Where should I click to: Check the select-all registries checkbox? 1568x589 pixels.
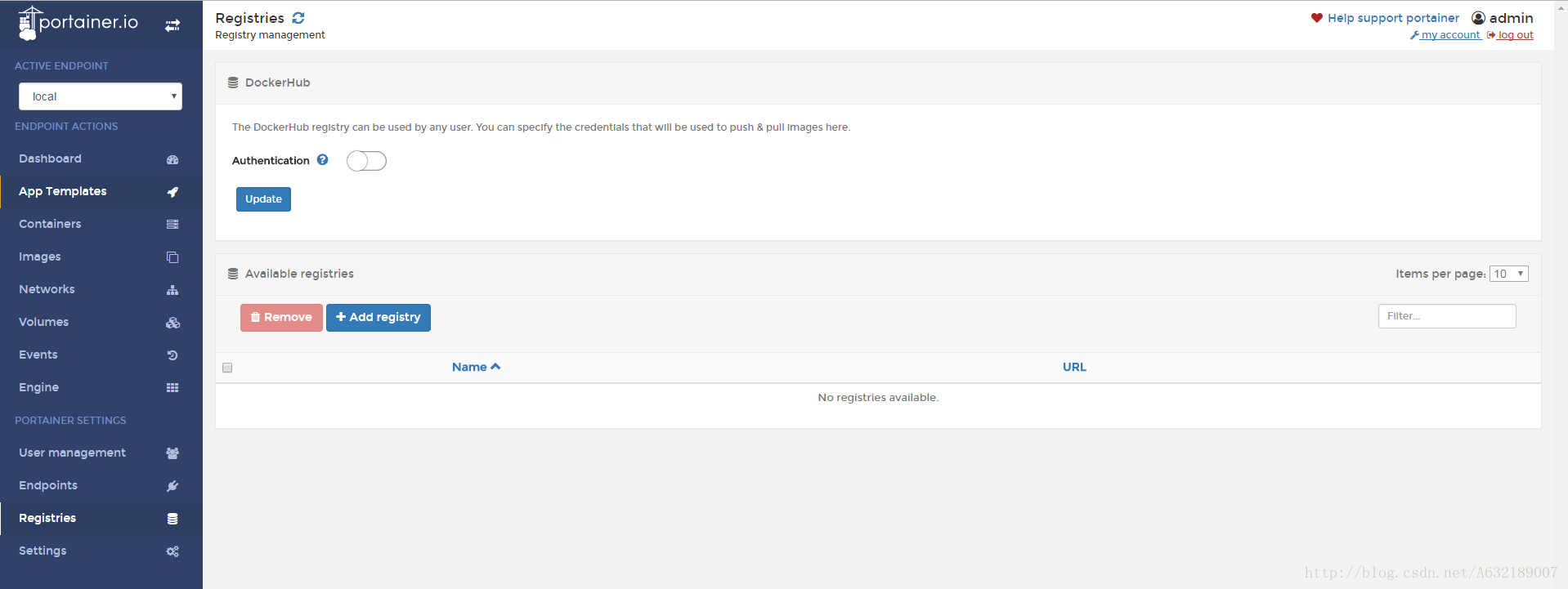pos(227,368)
